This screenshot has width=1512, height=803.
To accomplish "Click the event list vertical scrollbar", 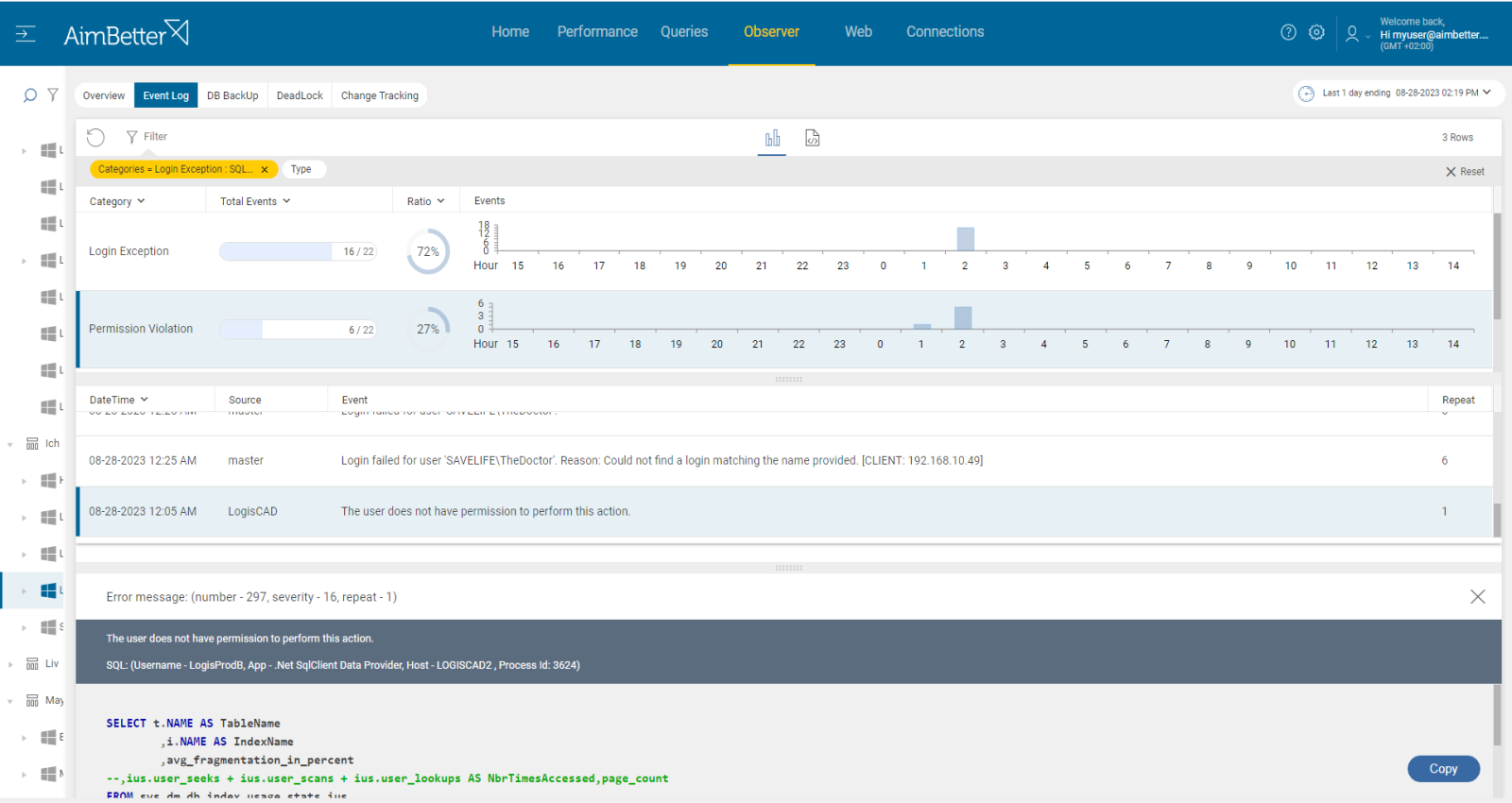I will (x=1497, y=520).
